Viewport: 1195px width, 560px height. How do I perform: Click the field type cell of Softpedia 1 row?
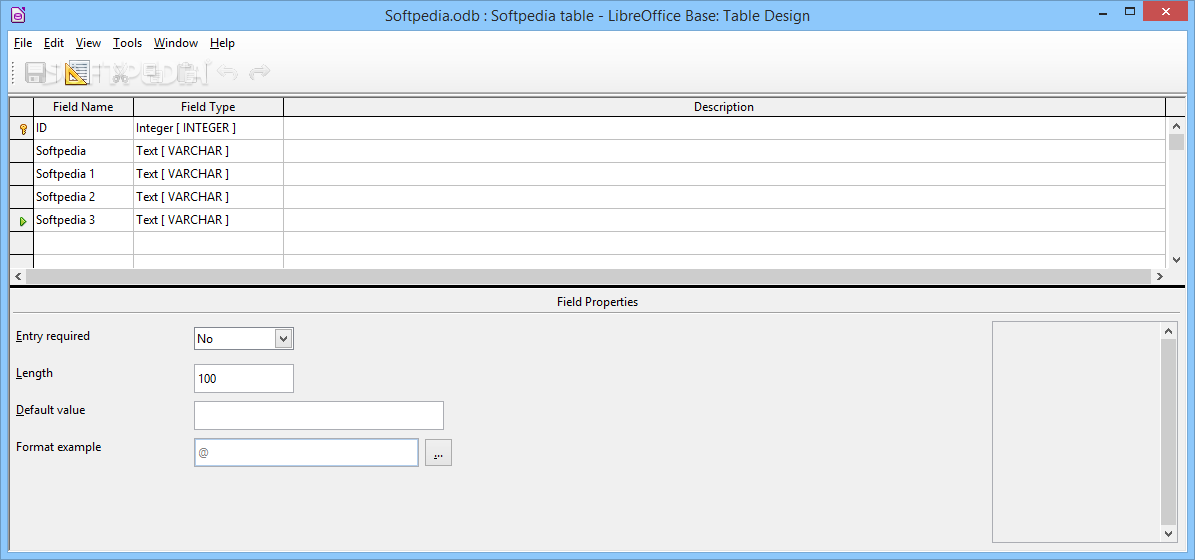[x=208, y=174]
